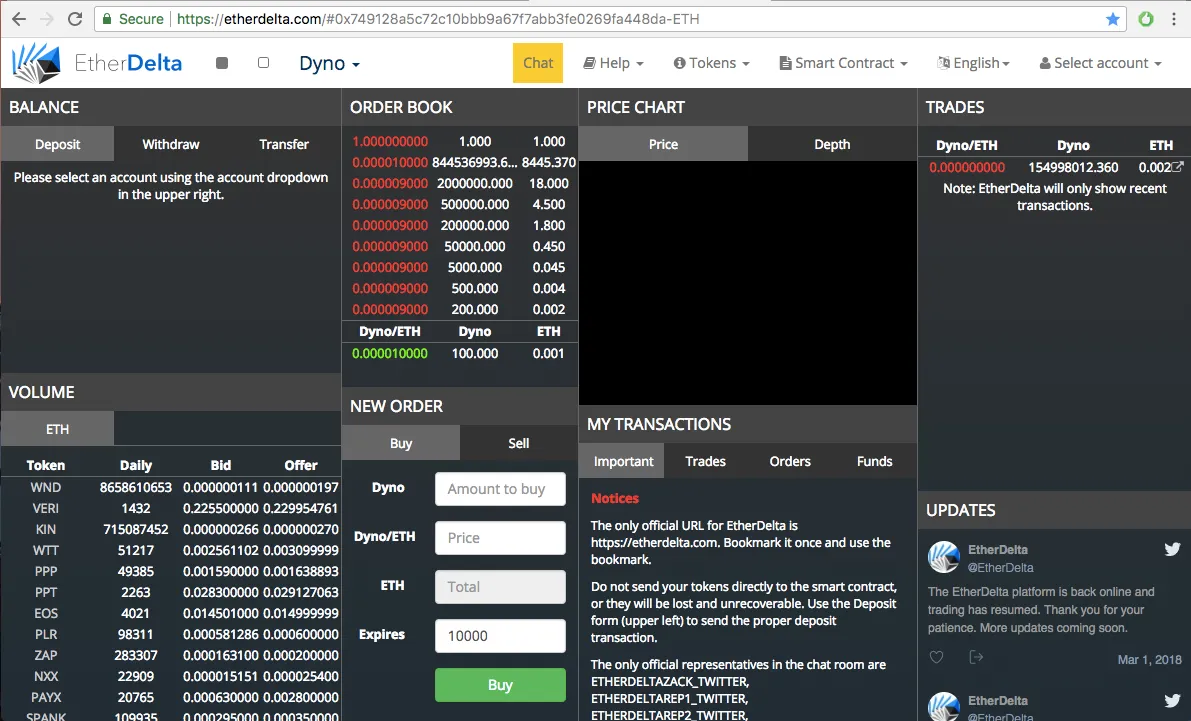1191x721 pixels.
Task: Click the secure padlock icon in address bar
Action: click(x=107, y=19)
